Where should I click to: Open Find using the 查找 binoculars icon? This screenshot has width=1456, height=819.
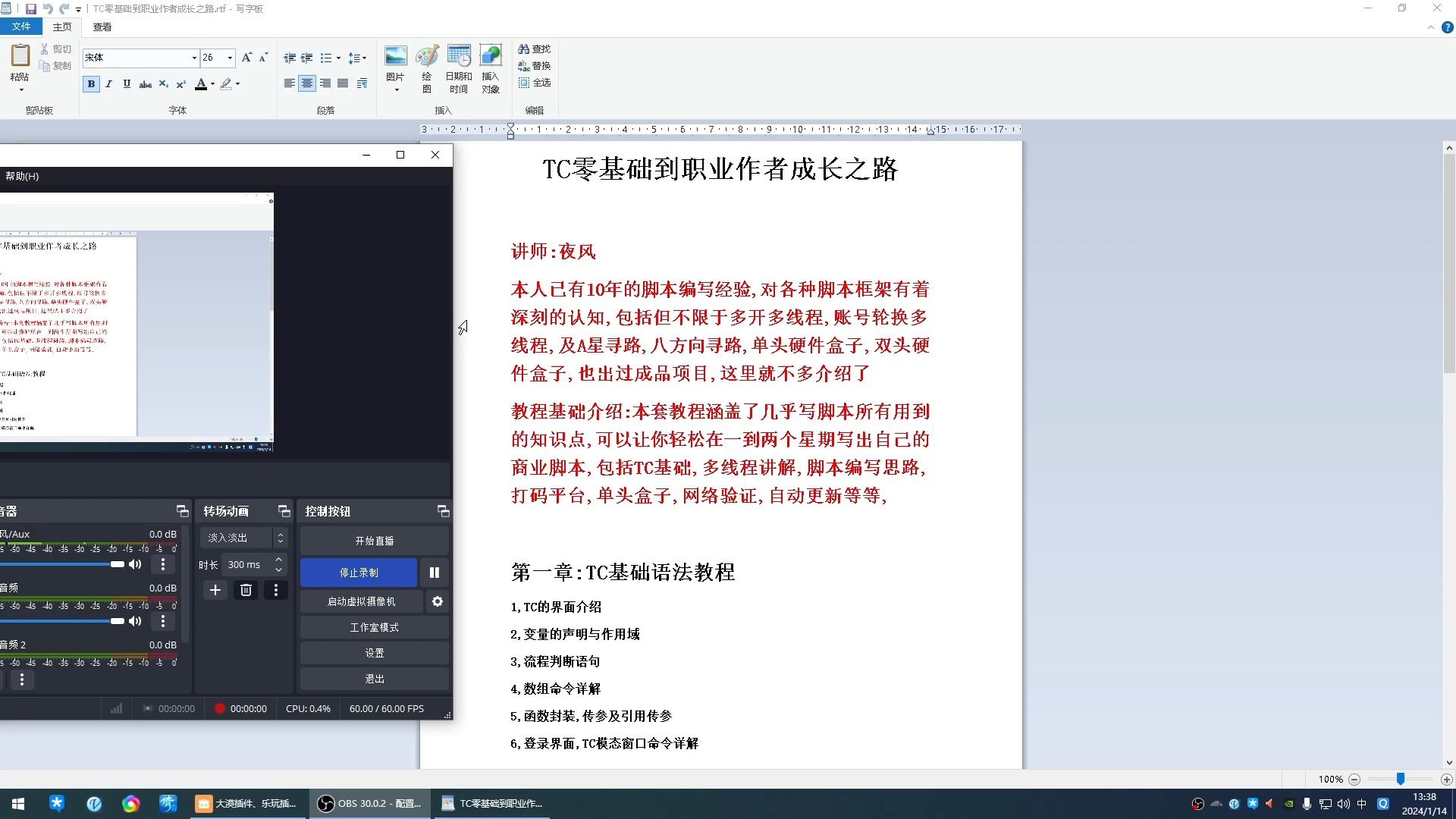coord(535,48)
